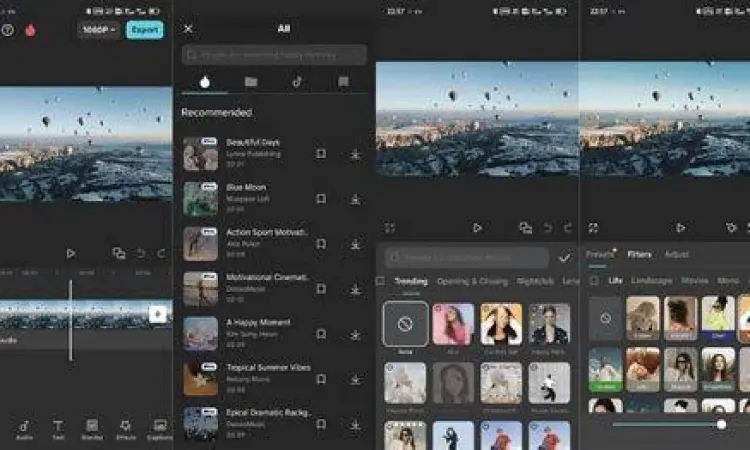Download the Epical Dramatic Backg.. track
The image size is (750, 450).
coord(355,425)
